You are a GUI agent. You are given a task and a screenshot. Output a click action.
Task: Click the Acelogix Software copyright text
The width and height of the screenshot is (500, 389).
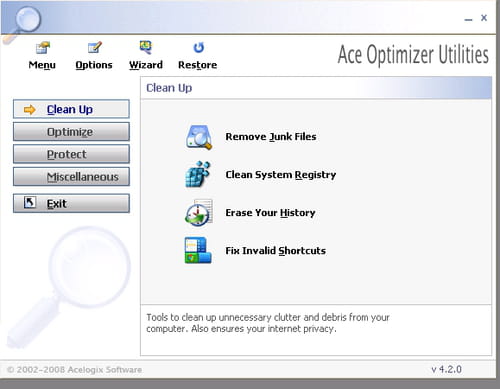click(x=74, y=370)
